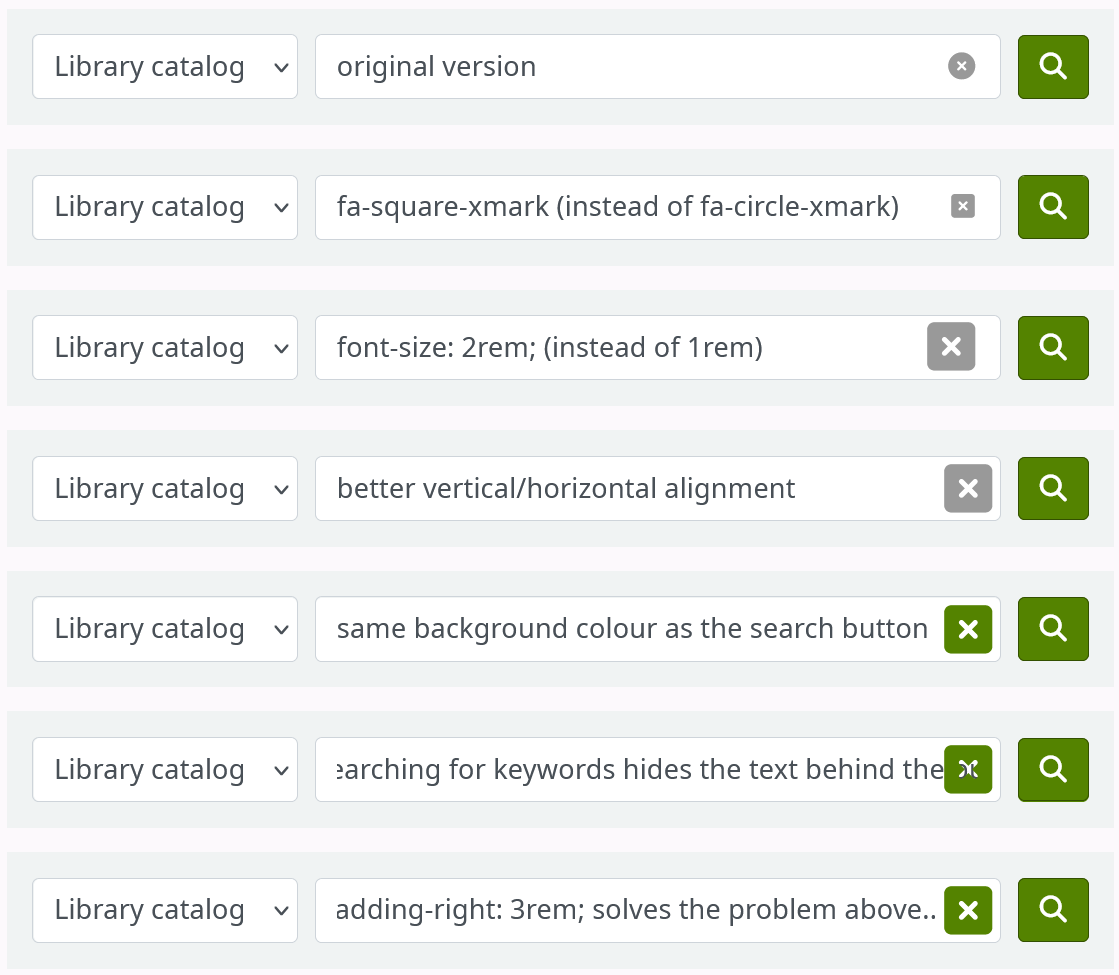
Task: Open Library catalog dropdown in 'searching for keywords' row
Action: pos(165,769)
